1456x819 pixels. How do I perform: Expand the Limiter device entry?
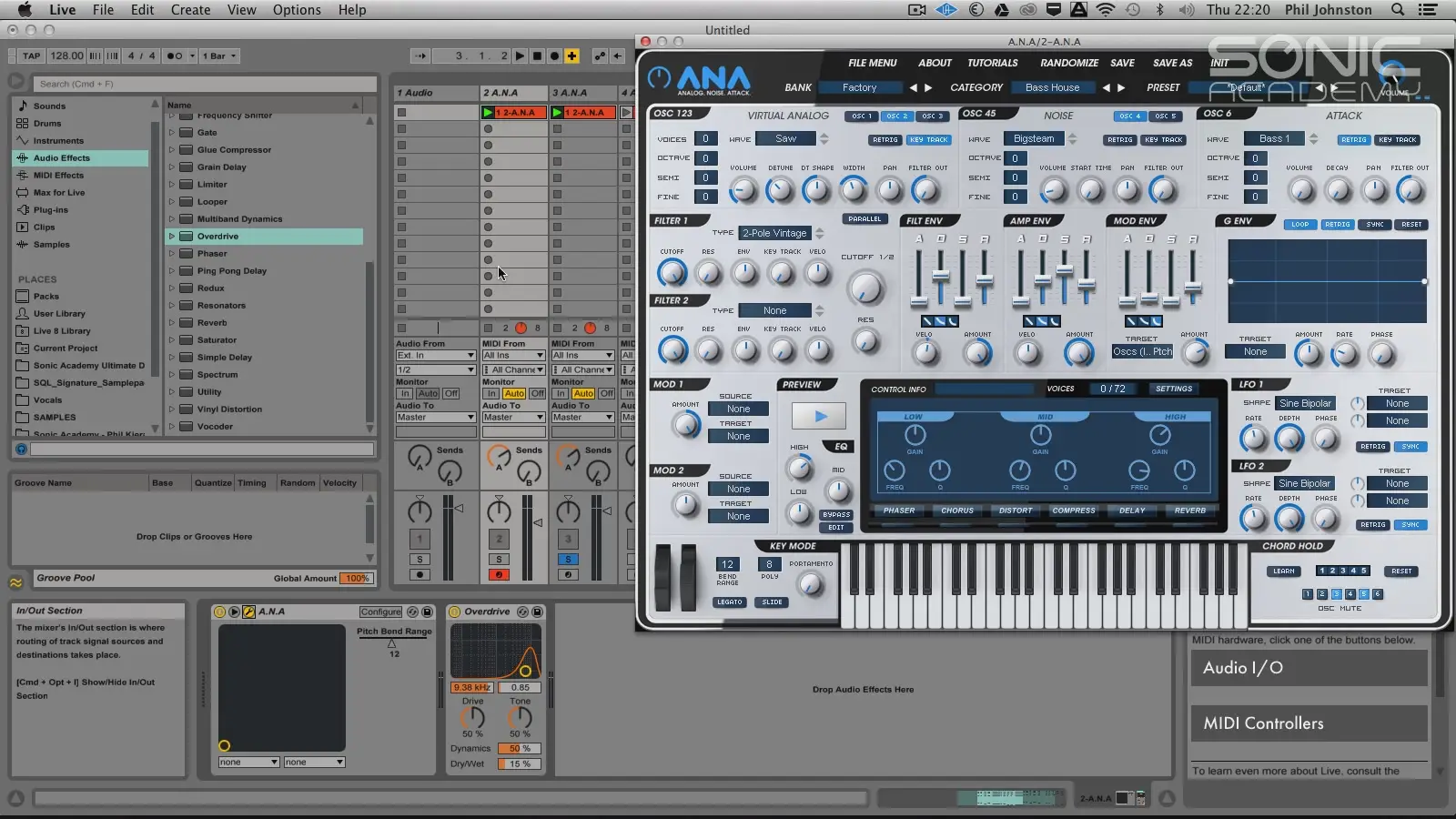click(x=171, y=184)
